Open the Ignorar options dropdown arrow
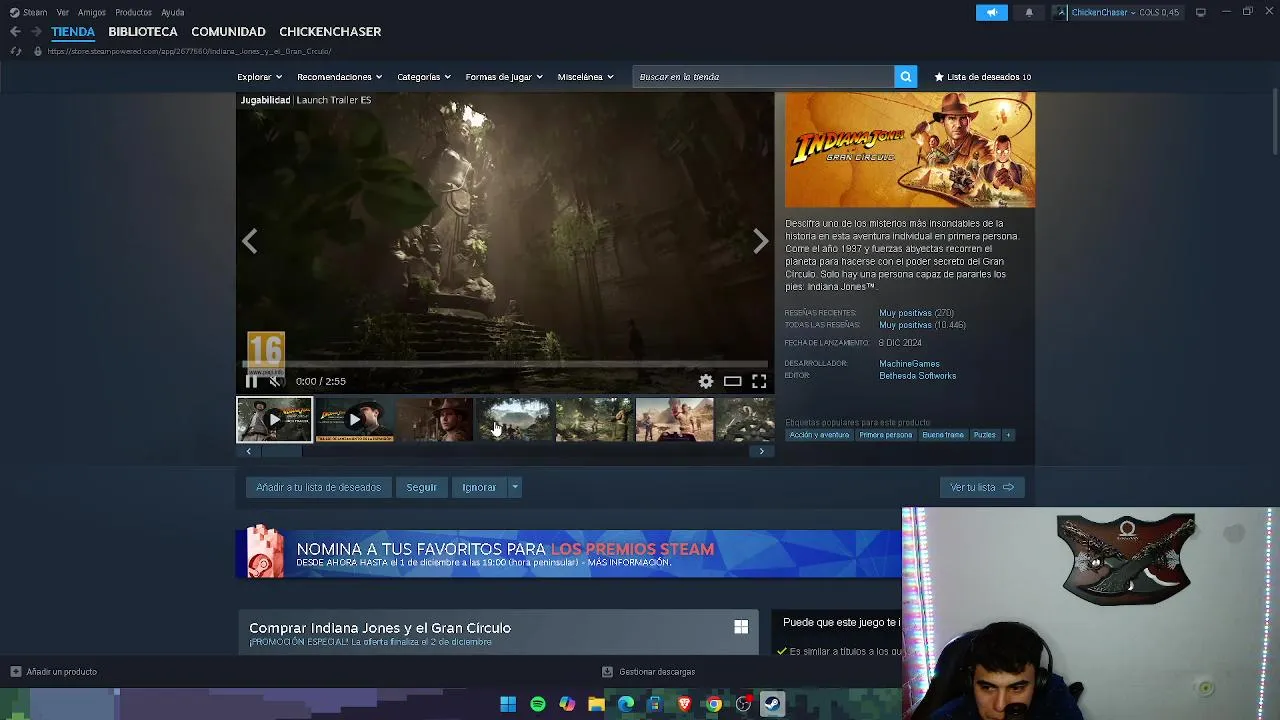Viewport: 1280px width, 720px height. pyautogui.click(x=515, y=487)
